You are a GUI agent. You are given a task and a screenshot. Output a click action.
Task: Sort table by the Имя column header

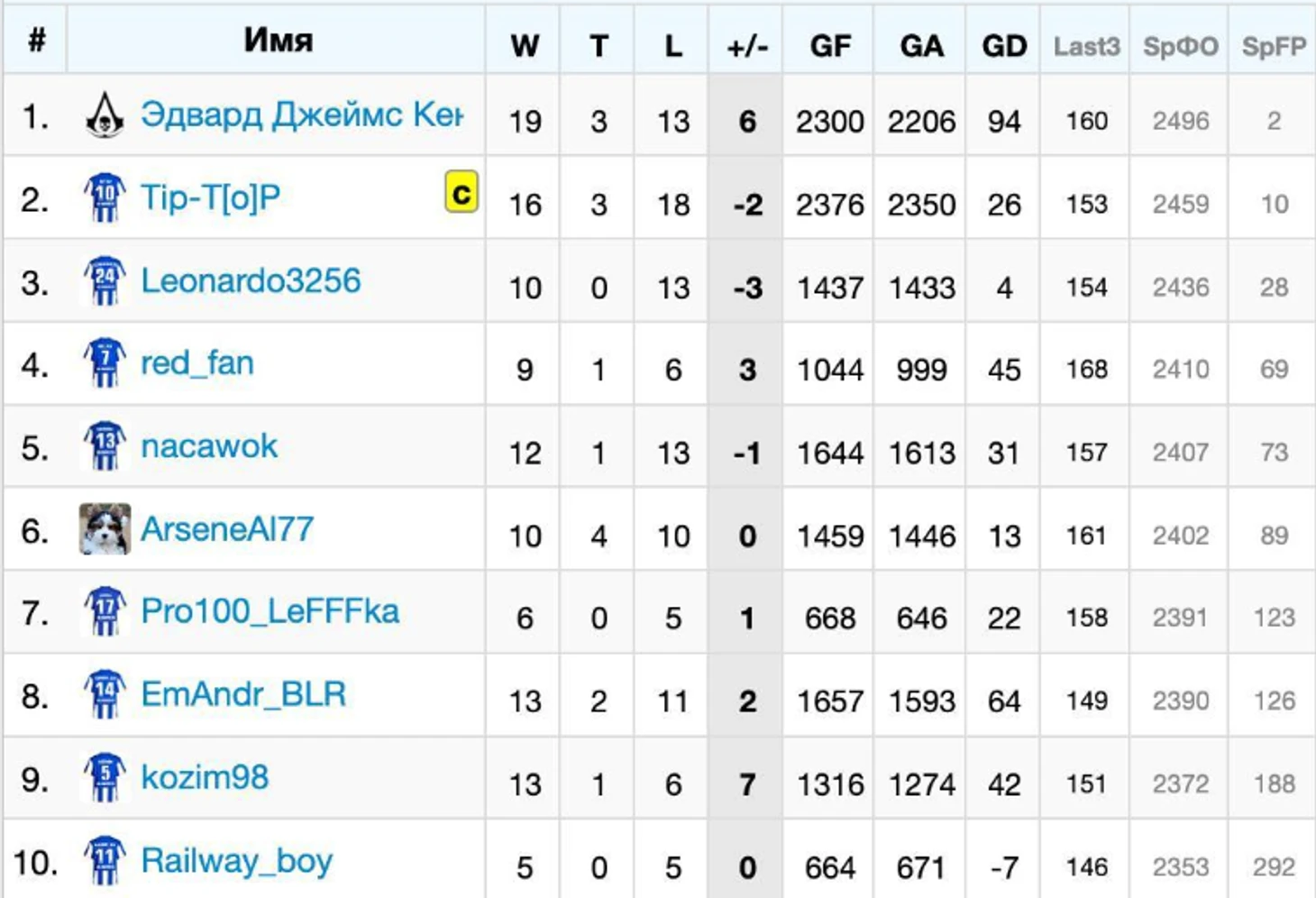(x=279, y=40)
